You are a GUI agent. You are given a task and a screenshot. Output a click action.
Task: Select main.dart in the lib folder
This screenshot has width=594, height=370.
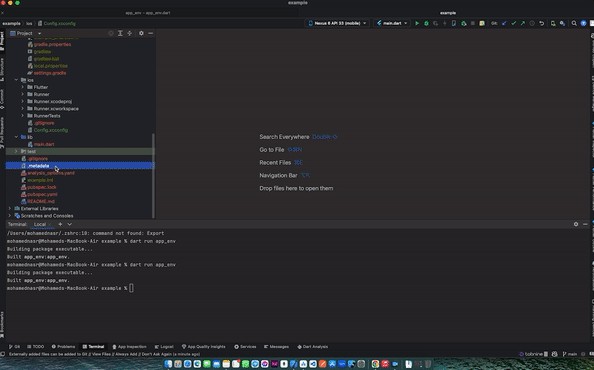(x=44, y=144)
